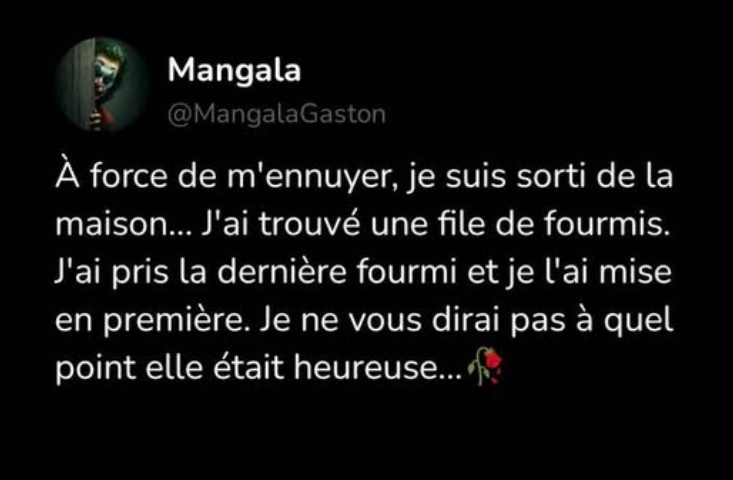
Task: Open the @MangalaGaston handle
Action: [277, 114]
